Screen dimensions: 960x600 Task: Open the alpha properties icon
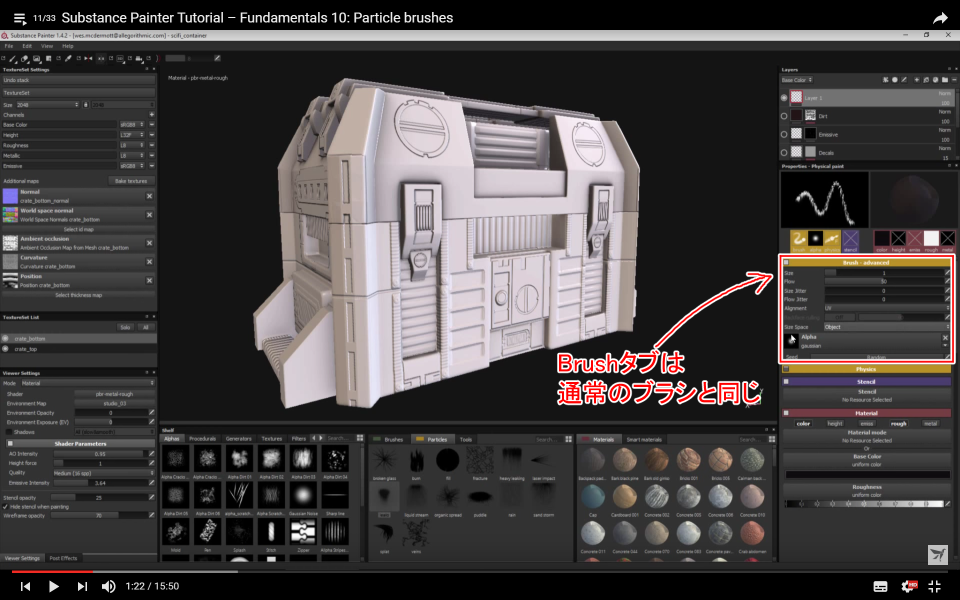pyautogui.click(x=816, y=239)
